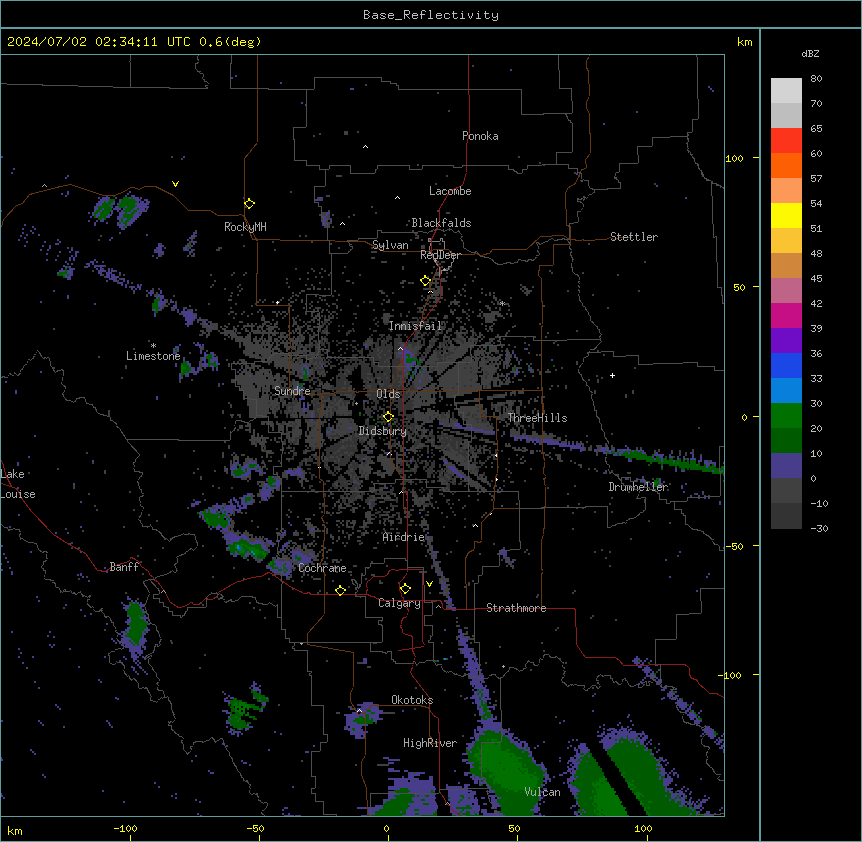
Task: Click the yellow diamond marker south of RedDeer
Action: (426, 281)
